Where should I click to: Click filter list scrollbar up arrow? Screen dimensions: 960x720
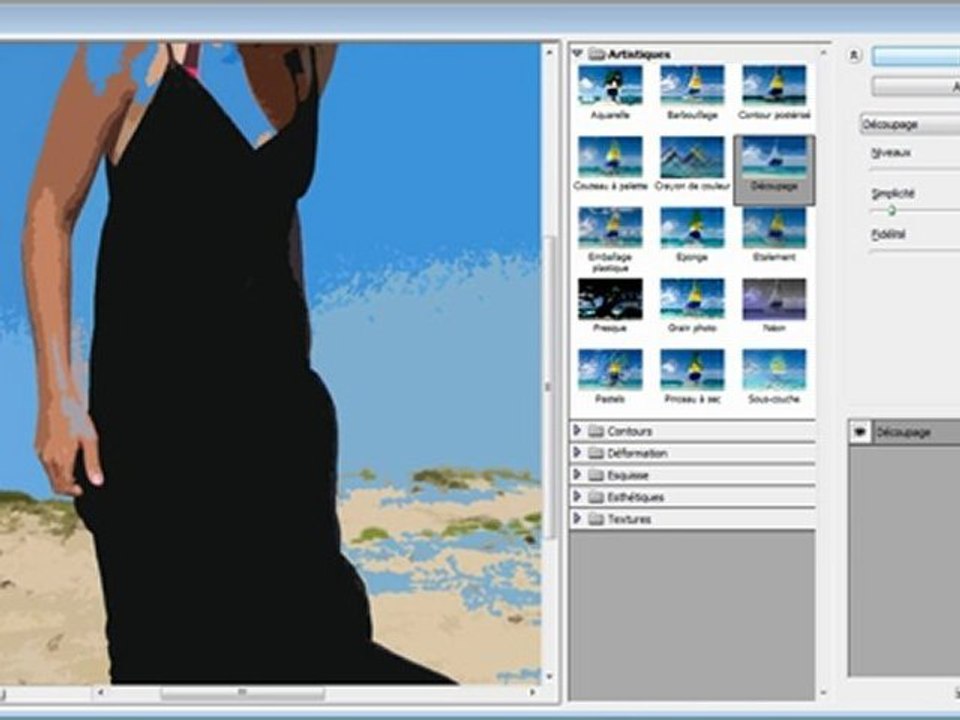pos(823,53)
